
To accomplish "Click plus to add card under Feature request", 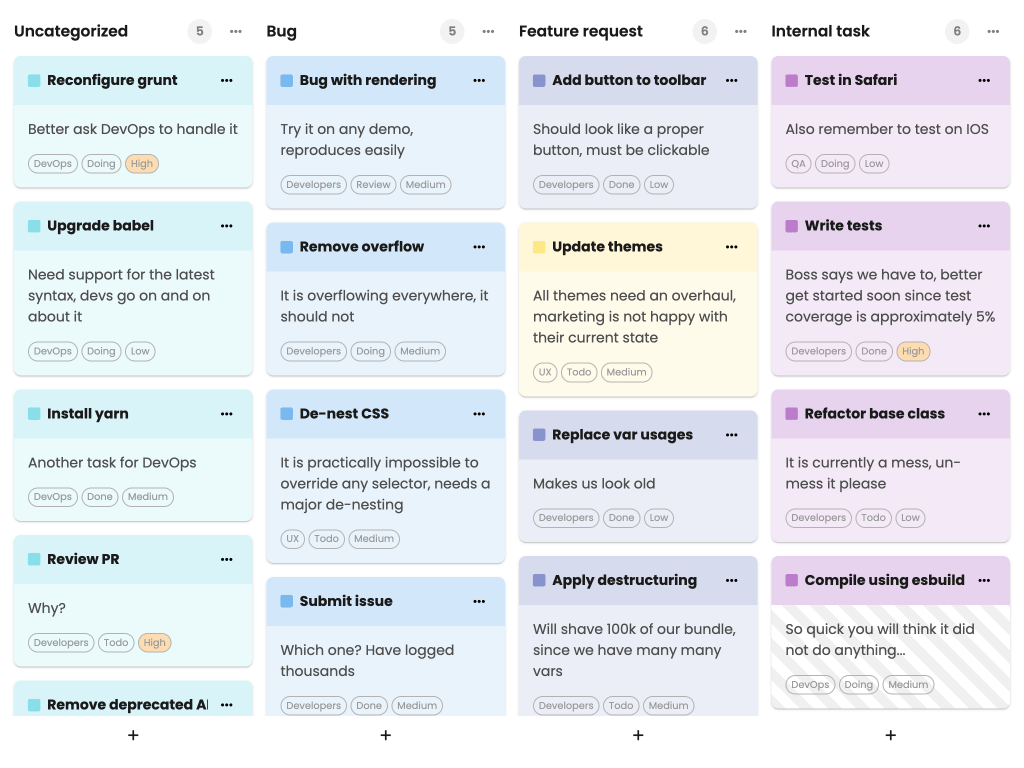I will 638,734.
